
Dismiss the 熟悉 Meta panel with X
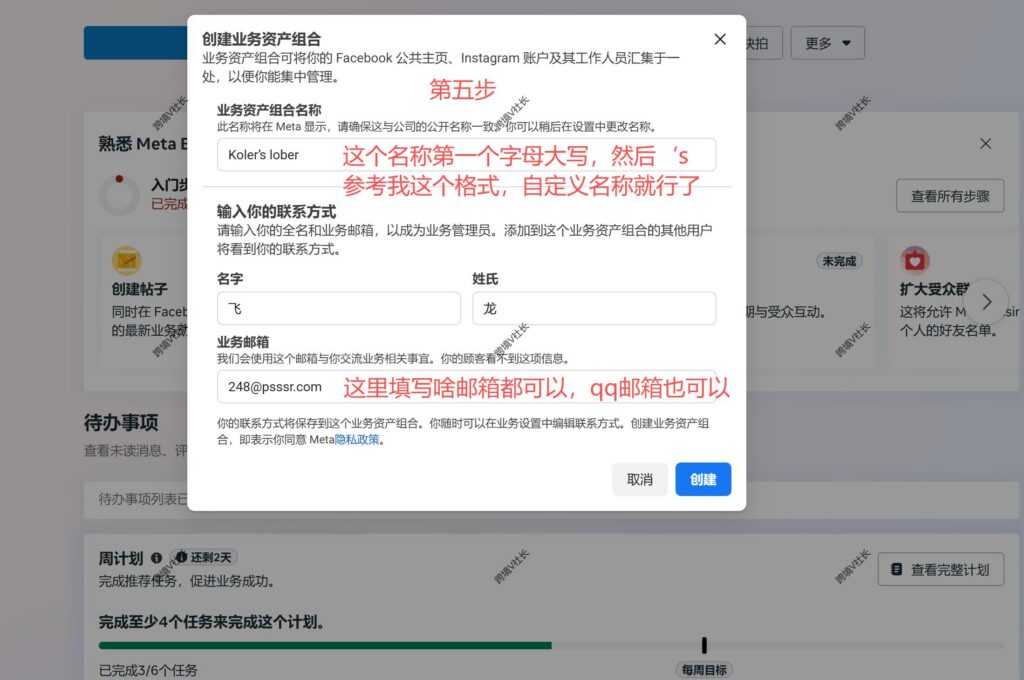[985, 144]
